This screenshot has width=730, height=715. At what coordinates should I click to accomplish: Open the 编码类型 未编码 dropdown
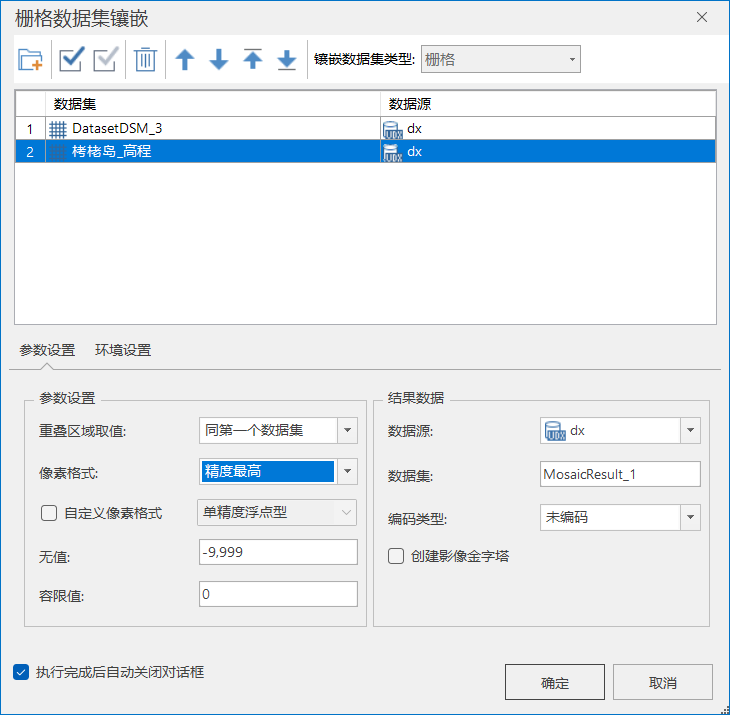[690, 517]
